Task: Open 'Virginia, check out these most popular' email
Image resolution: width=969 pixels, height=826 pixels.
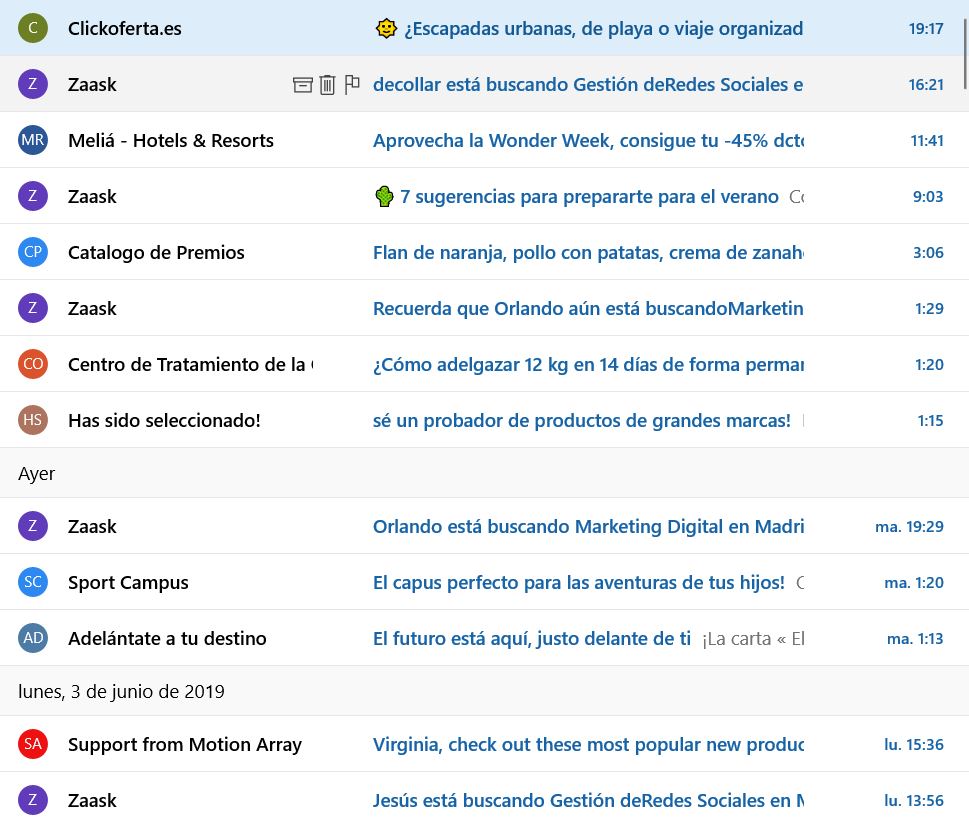Action: coord(588,744)
